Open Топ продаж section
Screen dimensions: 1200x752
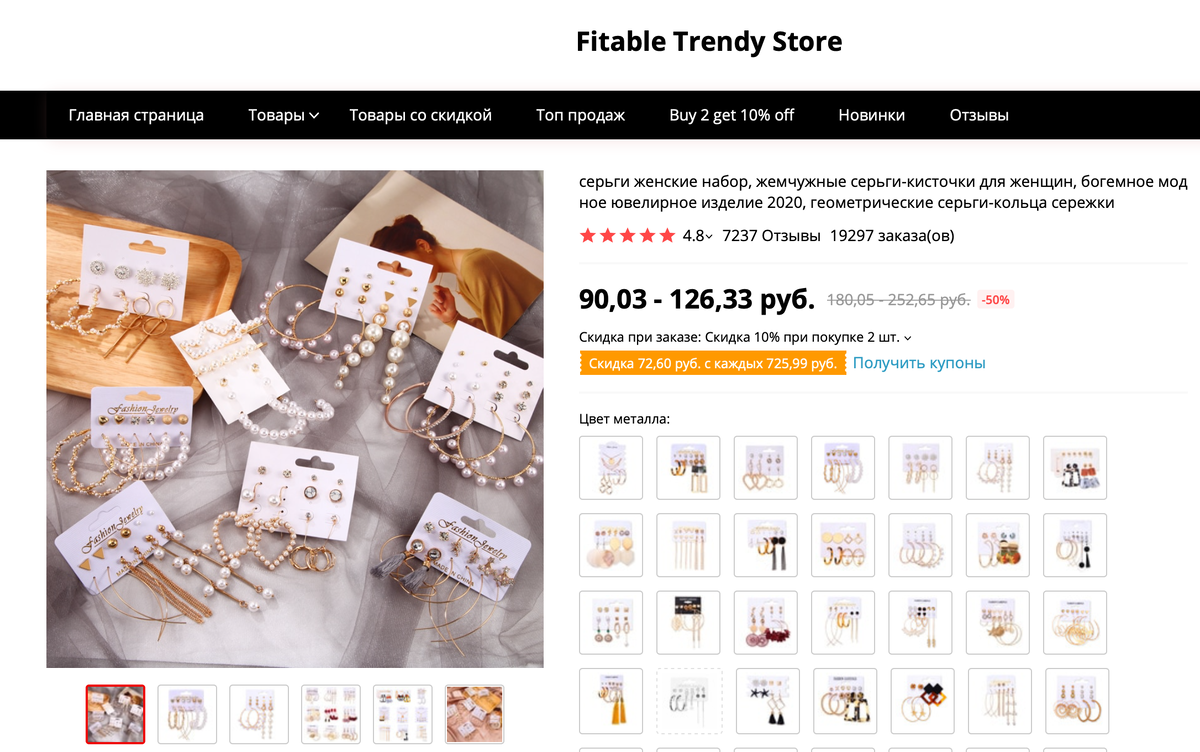[x=580, y=115]
